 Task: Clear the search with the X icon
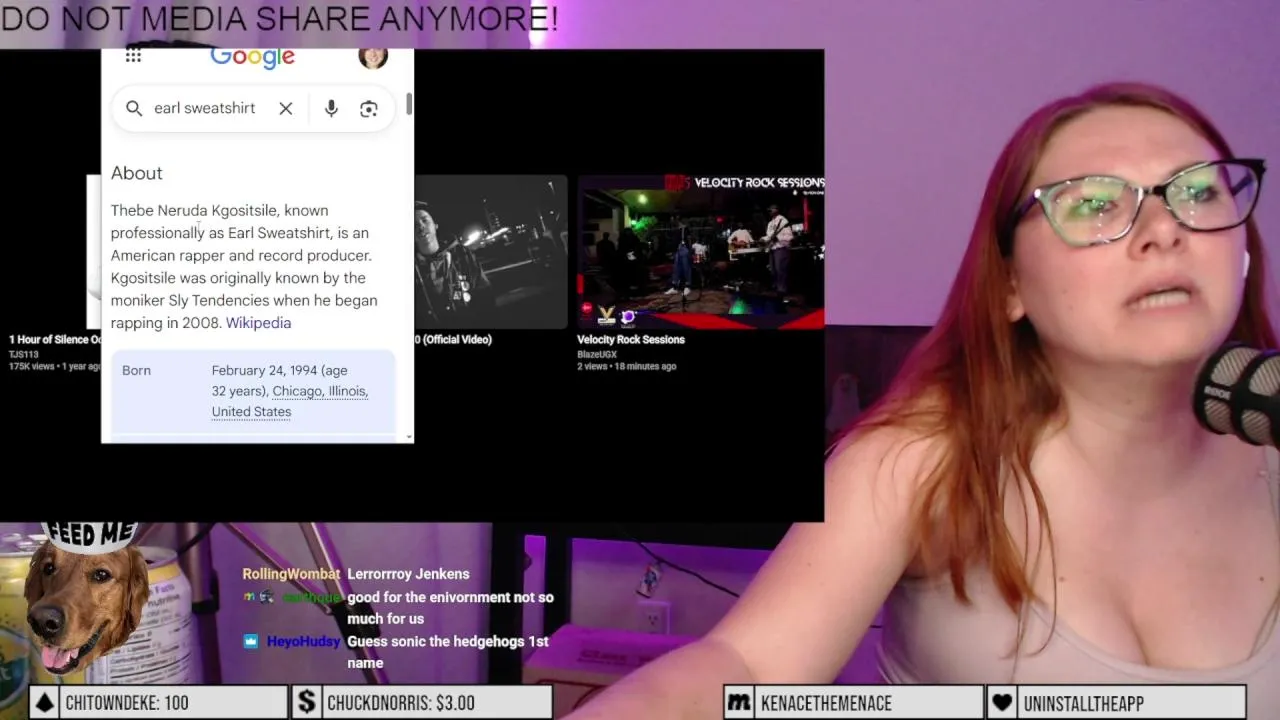coord(286,108)
